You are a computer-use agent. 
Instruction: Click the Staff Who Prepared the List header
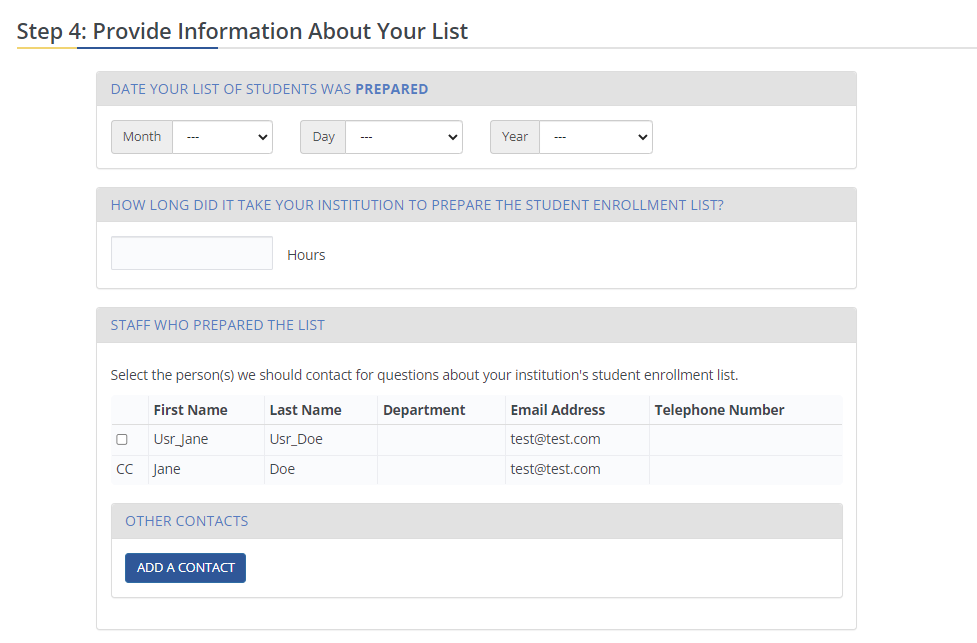218,325
